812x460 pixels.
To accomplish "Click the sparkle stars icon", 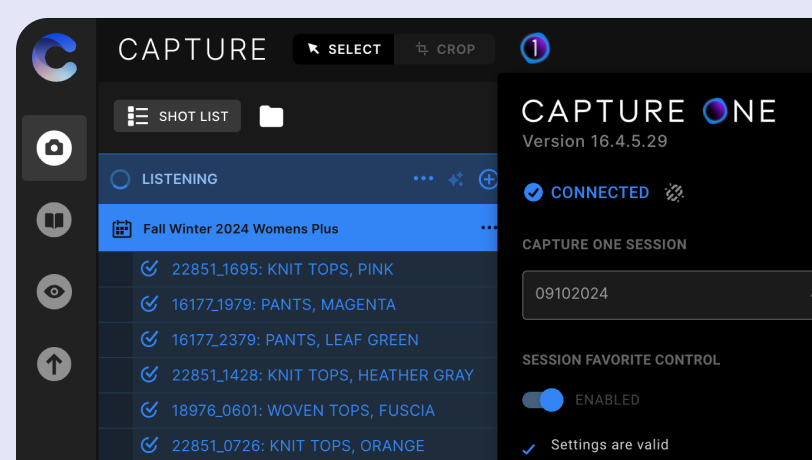I will coord(456,179).
